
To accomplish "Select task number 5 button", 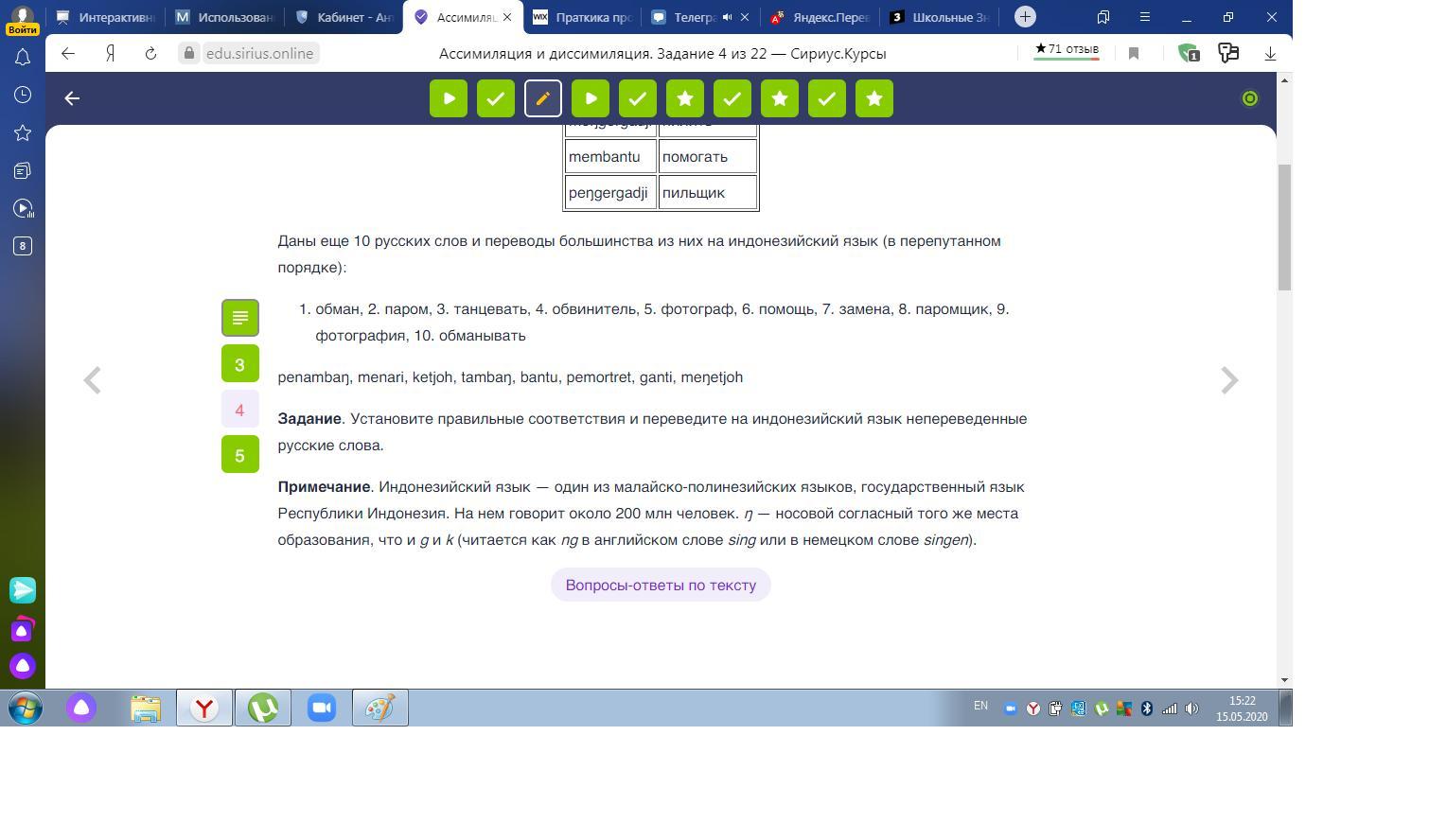I will (240, 455).
